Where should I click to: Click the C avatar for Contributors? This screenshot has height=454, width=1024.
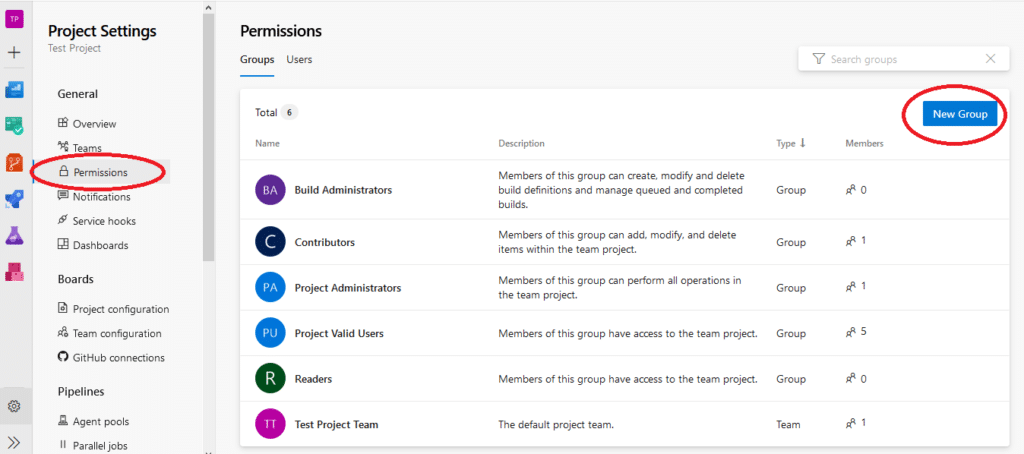(x=270, y=242)
